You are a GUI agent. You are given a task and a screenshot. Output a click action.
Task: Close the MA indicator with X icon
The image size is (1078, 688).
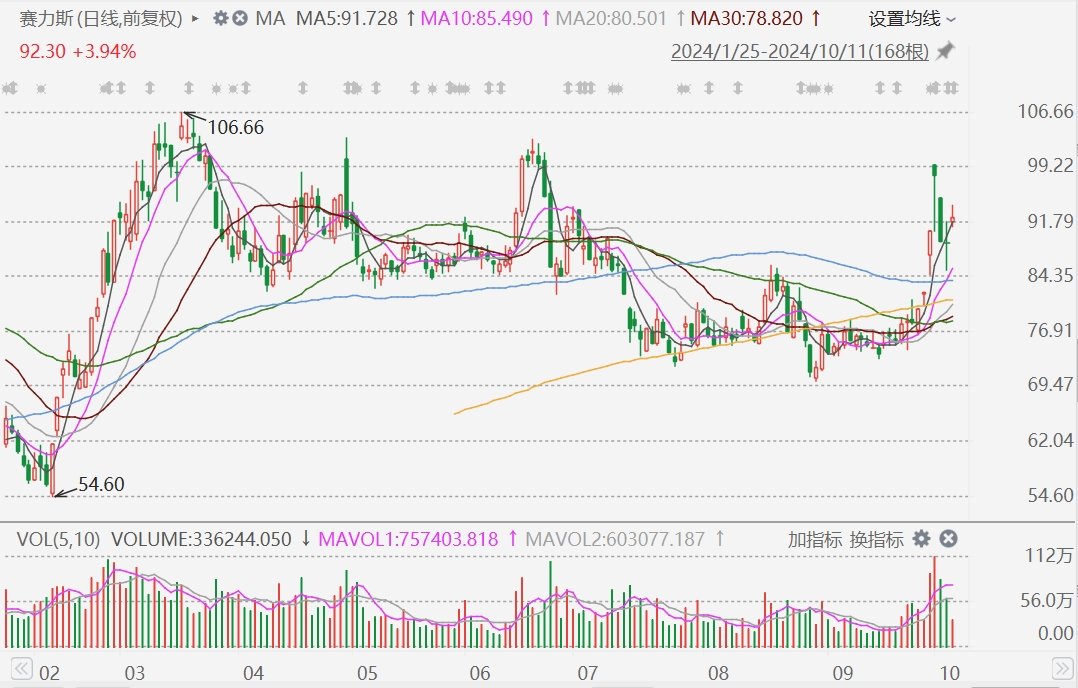tap(241, 18)
